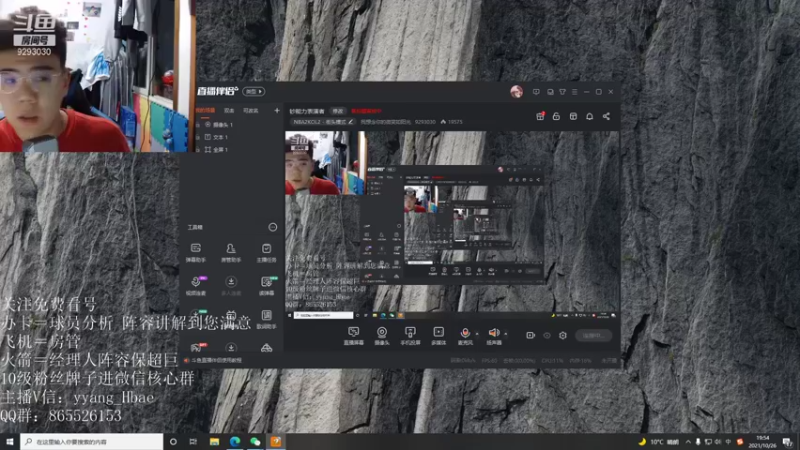Edit the NBA2KOL2 category tag
The image size is (800, 450).
click(x=322, y=122)
